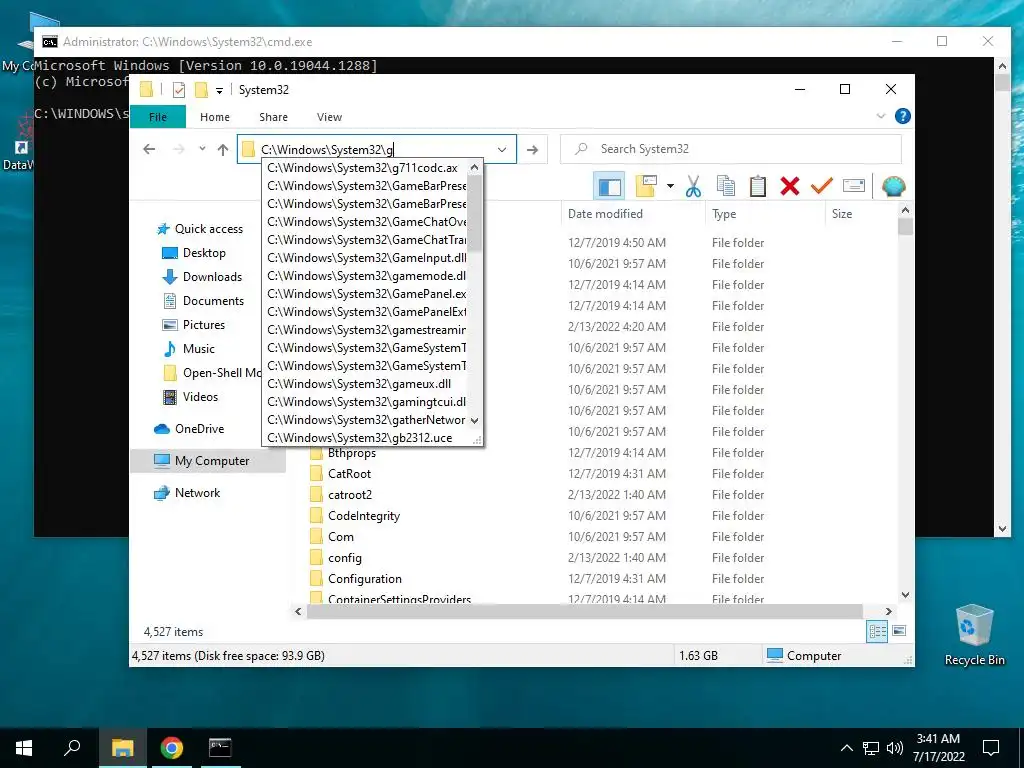
Task: Show hidden tray icons chevron
Action: pyautogui.click(x=846, y=748)
